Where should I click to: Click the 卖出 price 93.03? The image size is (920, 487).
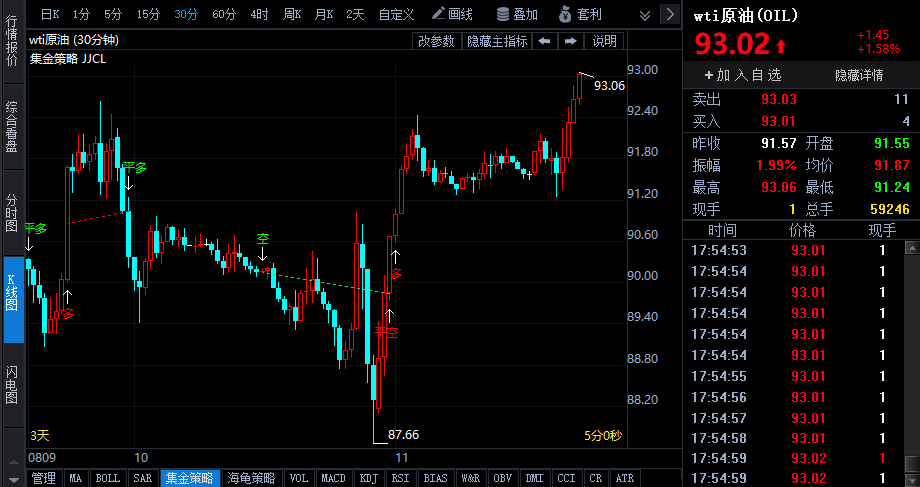779,99
